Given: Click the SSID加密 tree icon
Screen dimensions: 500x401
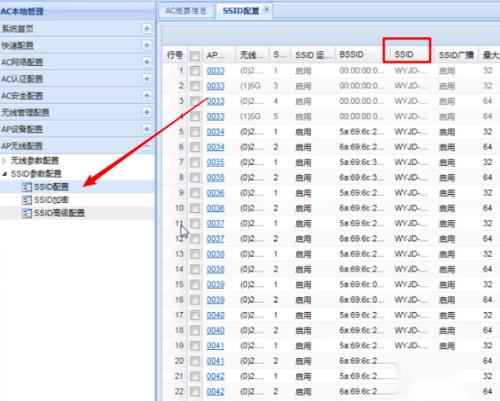Looking at the screenshot, I should pyautogui.click(x=26, y=200).
